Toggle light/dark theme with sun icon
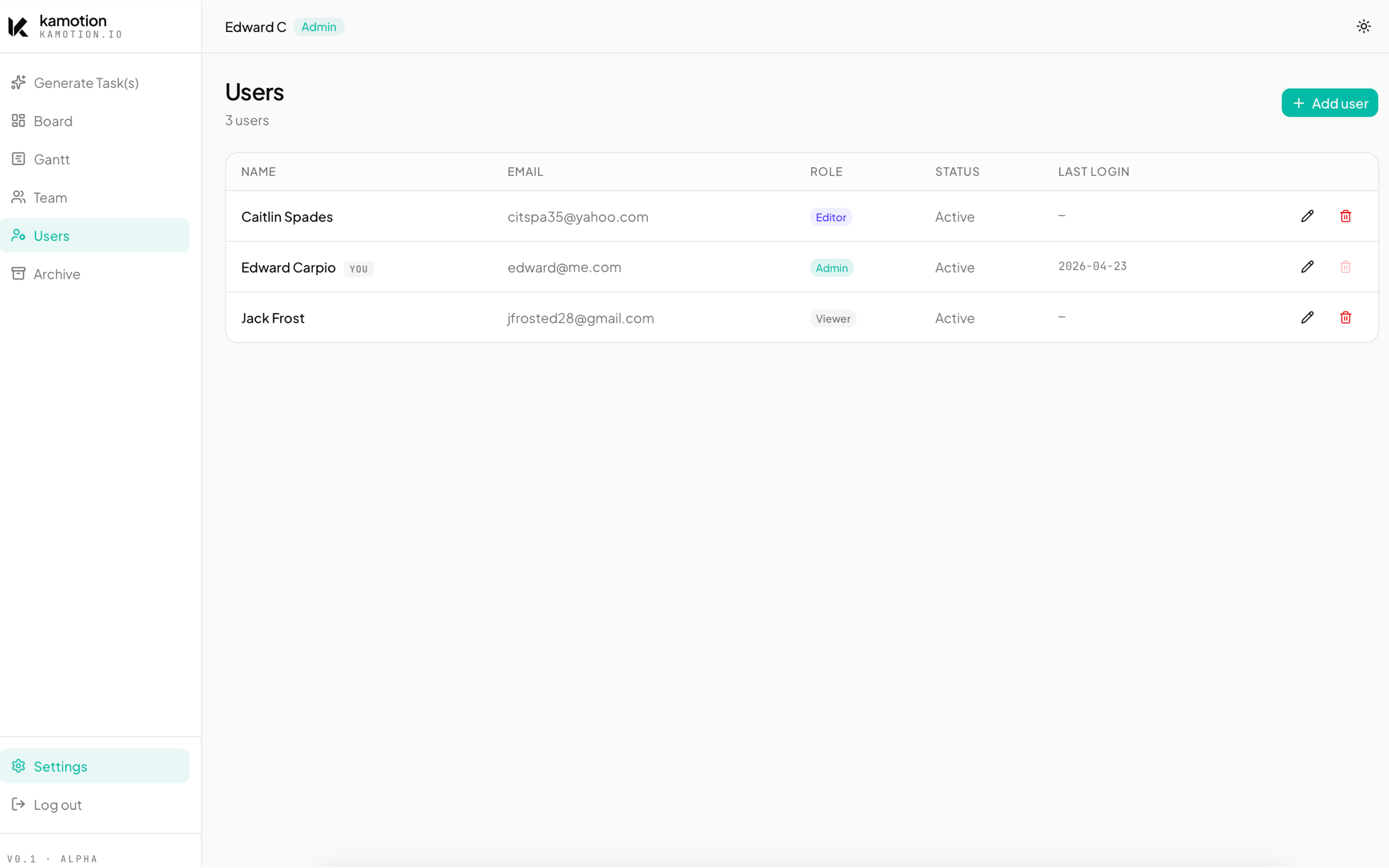 coord(1363,26)
